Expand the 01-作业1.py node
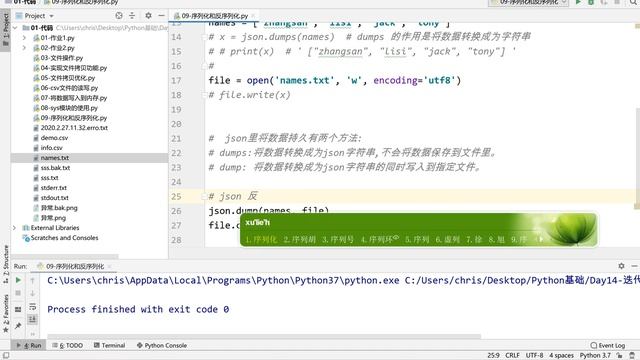 (x=24, y=38)
